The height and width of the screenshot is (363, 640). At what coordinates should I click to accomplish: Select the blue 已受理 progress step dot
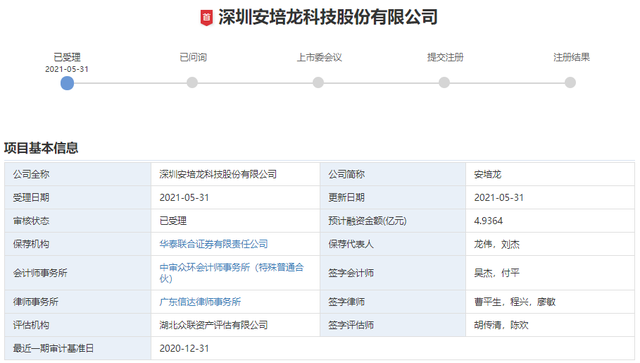67,83
